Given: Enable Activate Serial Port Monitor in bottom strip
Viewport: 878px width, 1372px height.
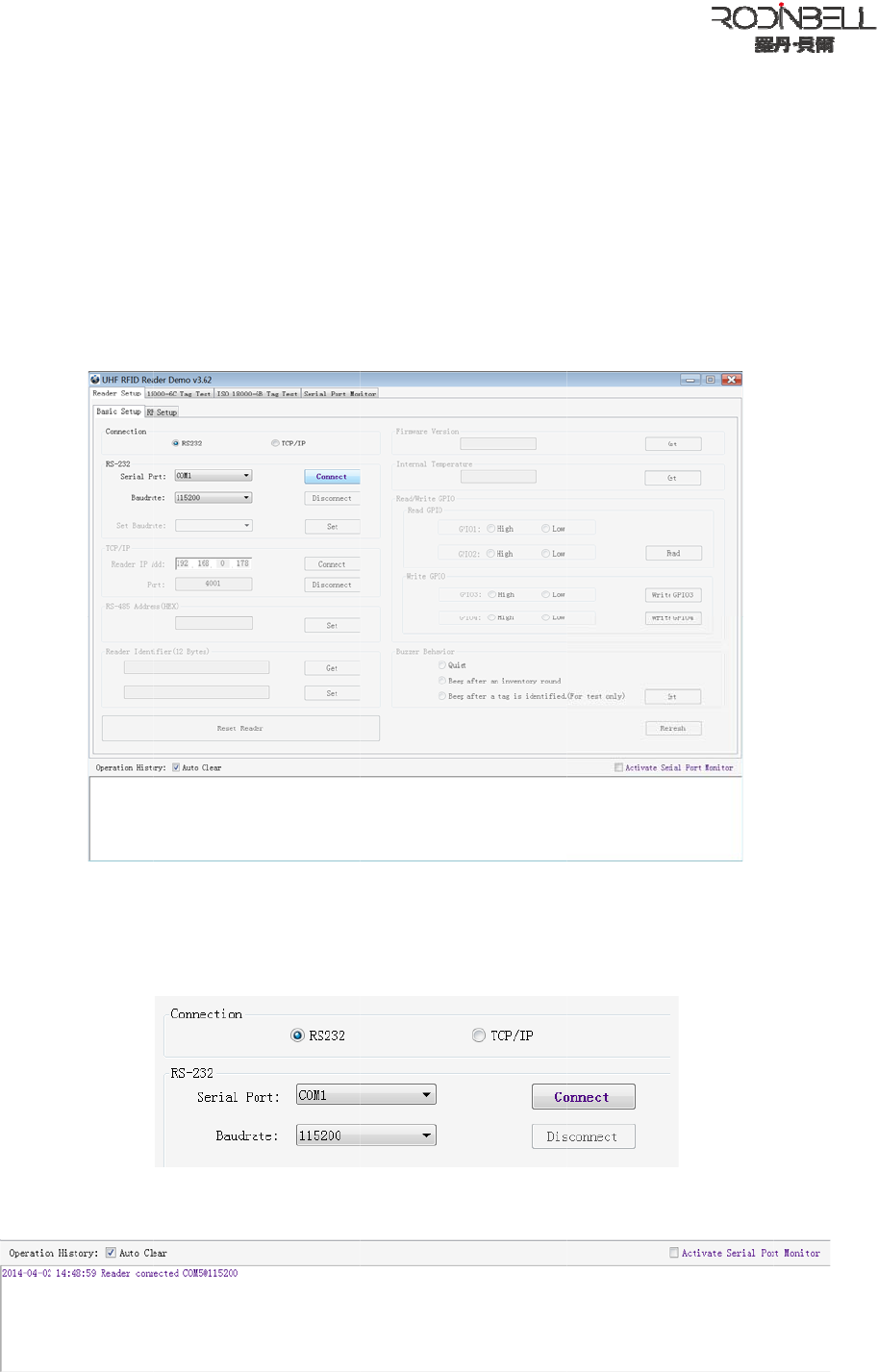Looking at the screenshot, I should (x=674, y=1253).
